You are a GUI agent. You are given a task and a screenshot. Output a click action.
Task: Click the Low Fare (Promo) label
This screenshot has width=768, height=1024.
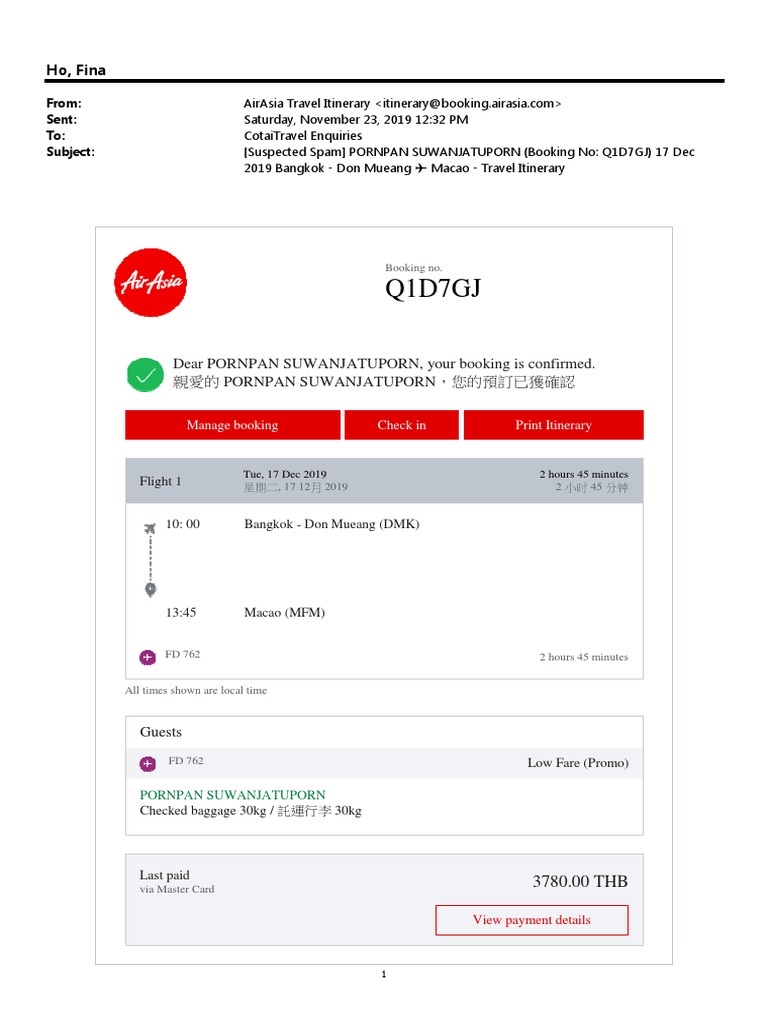point(577,763)
